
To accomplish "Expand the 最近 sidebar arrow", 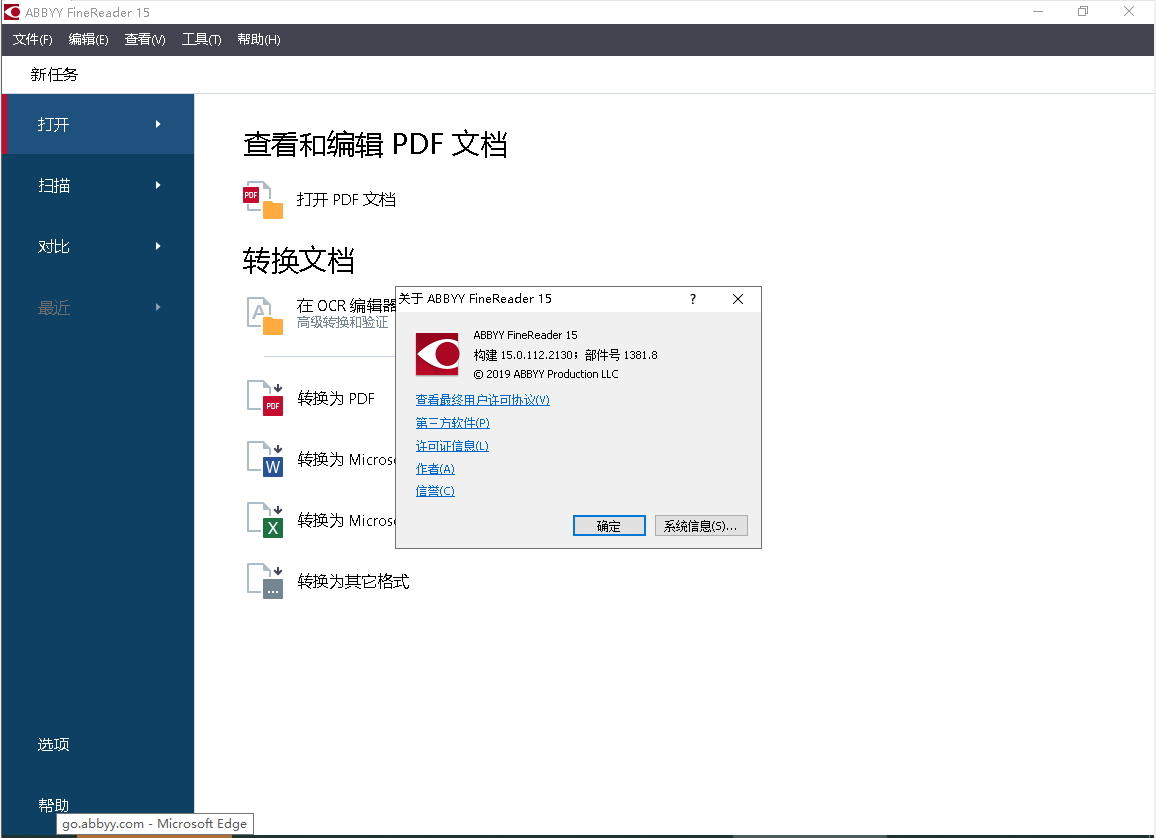I will [x=158, y=307].
